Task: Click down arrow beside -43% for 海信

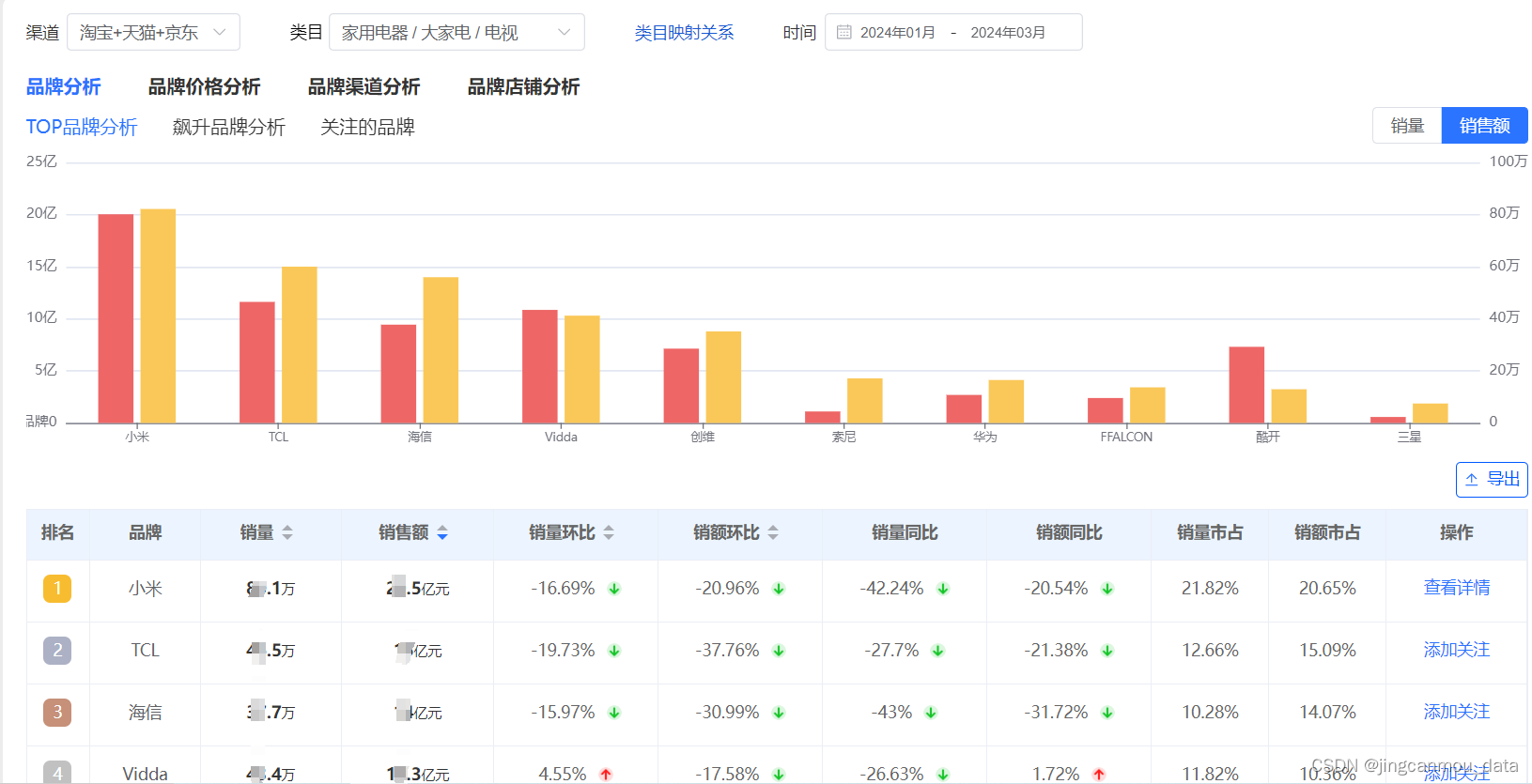Action: click(931, 713)
